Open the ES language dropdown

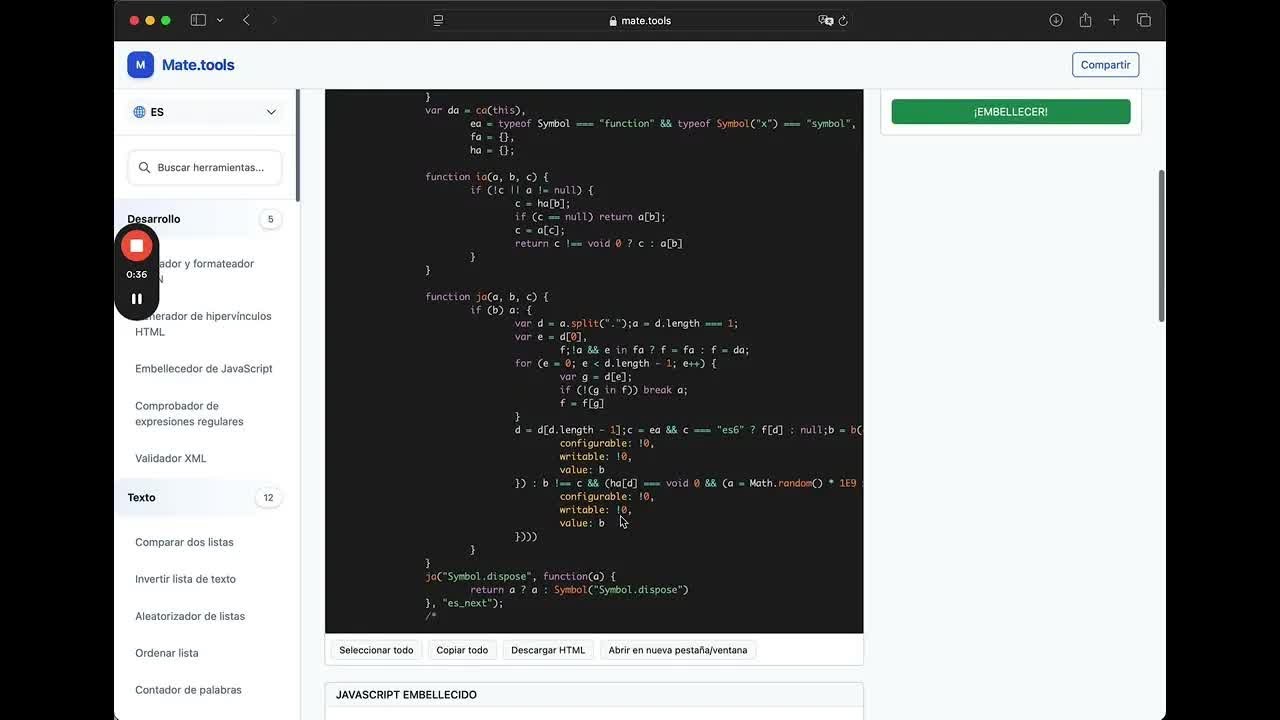pyautogui.click(x=205, y=112)
